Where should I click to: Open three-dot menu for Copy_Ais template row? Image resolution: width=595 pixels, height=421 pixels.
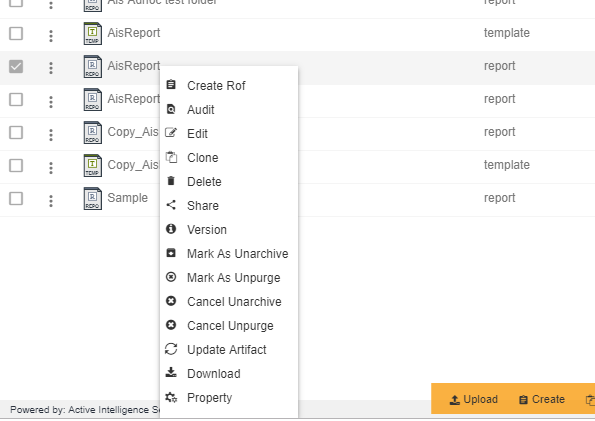(x=51, y=167)
